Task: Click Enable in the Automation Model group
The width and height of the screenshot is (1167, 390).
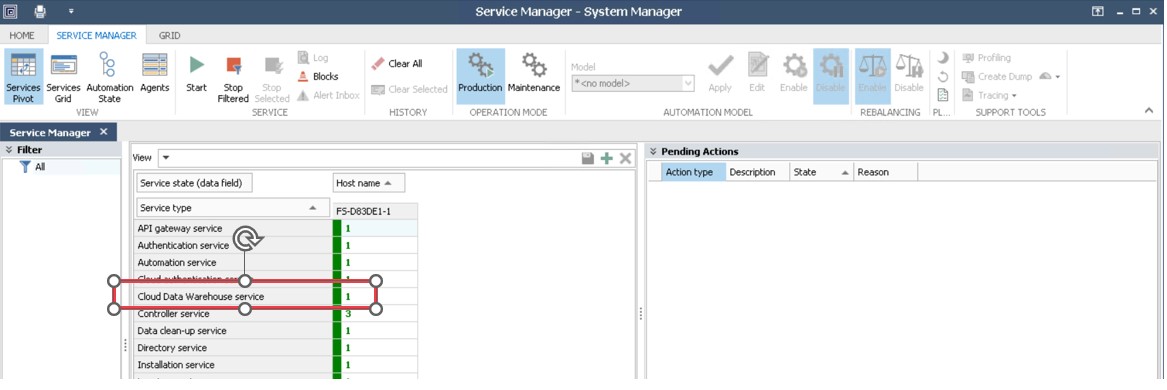Action: [793, 73]
